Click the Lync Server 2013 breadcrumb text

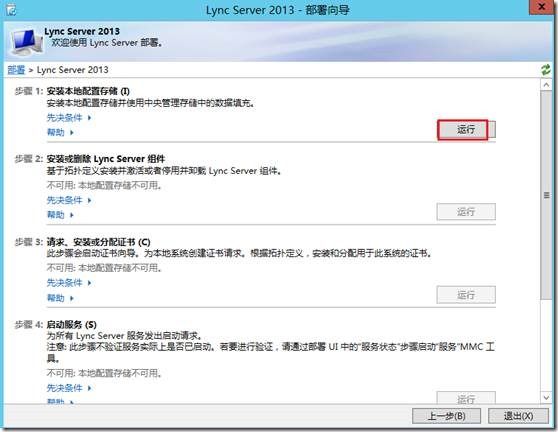click(73, 70)
